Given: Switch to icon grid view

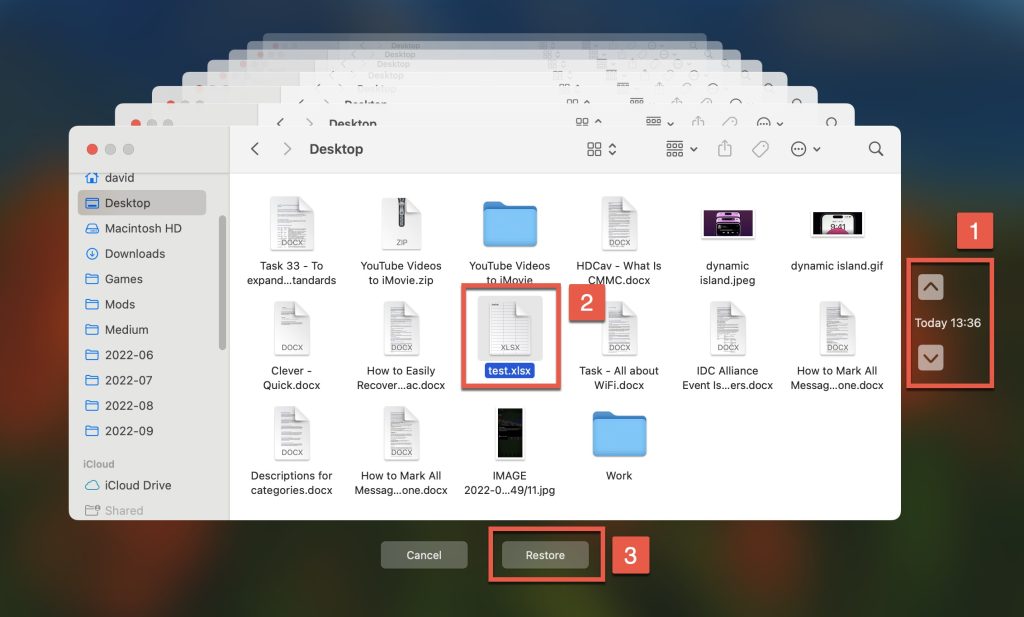Looking at the screenshot, I should click(594, 150).
